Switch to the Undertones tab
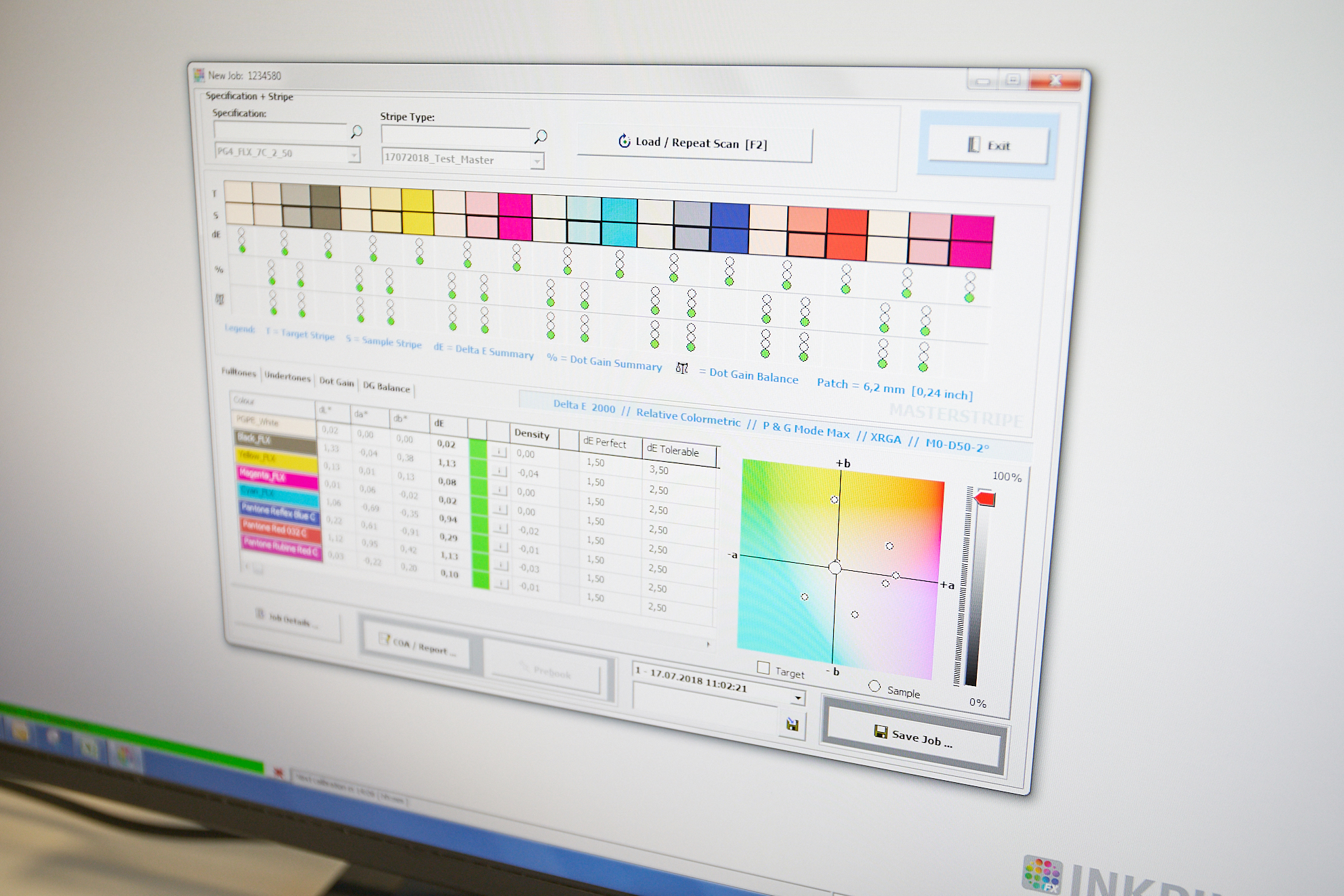Screen dimensions: 1344x896 point(287,377)
